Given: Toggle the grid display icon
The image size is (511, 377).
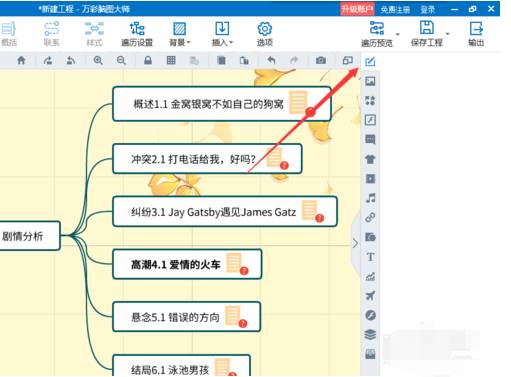Looking at the screenshot, I should point(171,60).
